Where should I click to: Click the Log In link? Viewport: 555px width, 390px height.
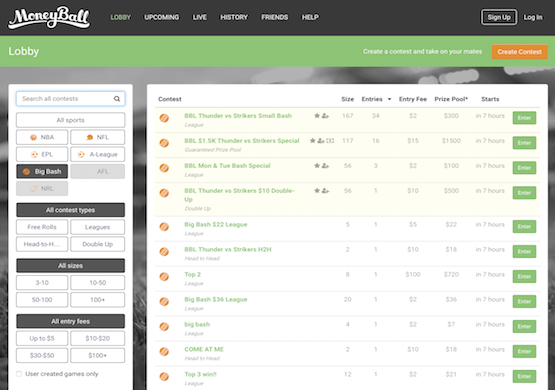pyautogui.click(x=533, y=17)
